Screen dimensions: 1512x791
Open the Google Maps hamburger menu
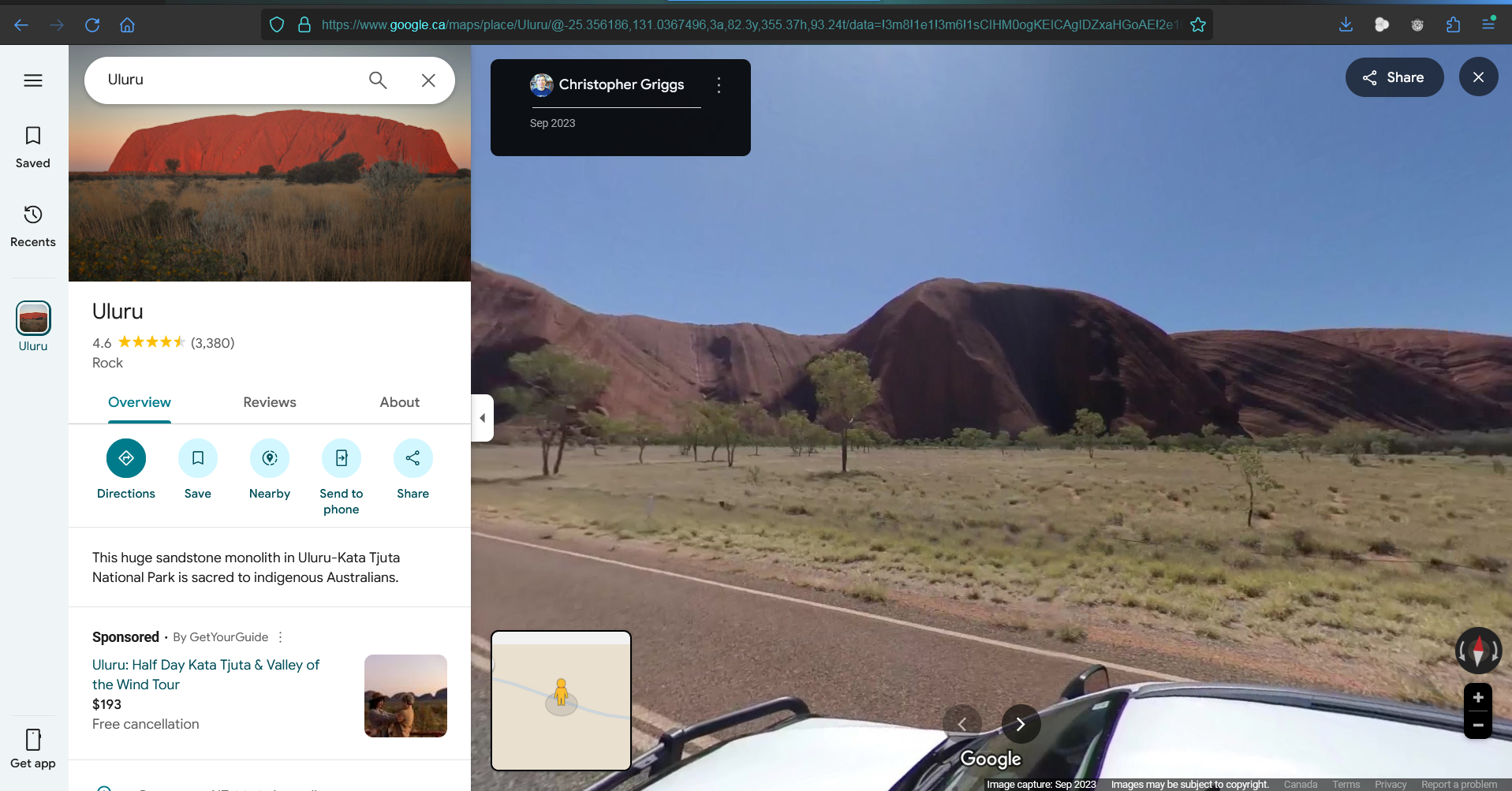[33, 80]
